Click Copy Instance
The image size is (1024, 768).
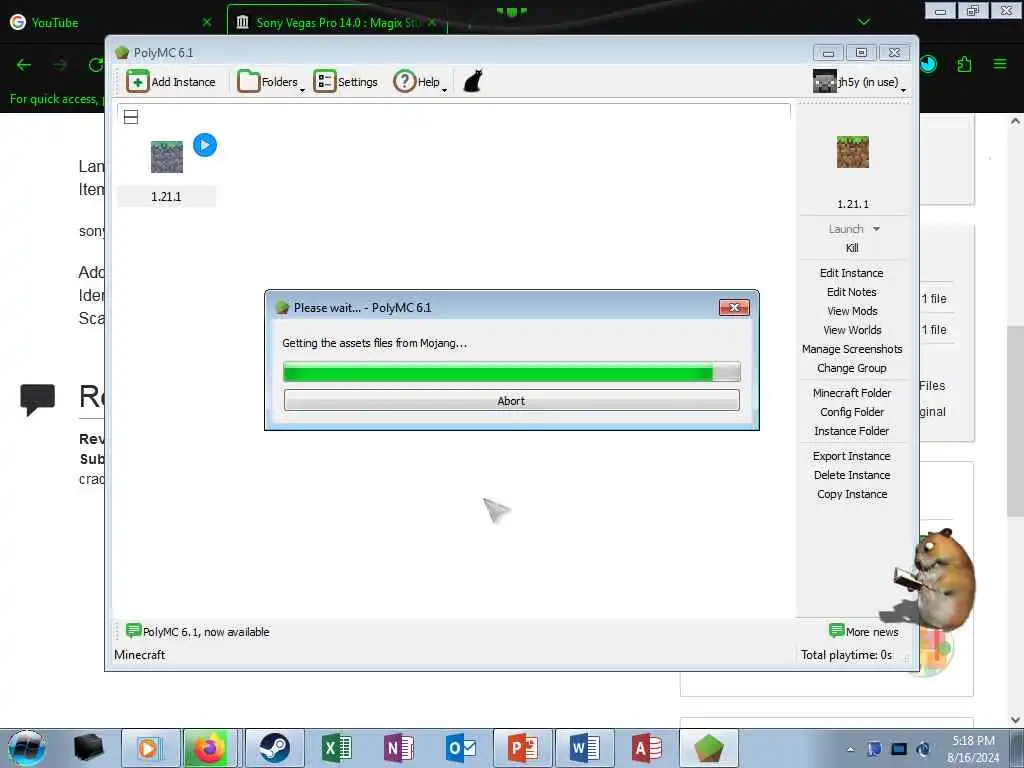click(x=852, y=494)
